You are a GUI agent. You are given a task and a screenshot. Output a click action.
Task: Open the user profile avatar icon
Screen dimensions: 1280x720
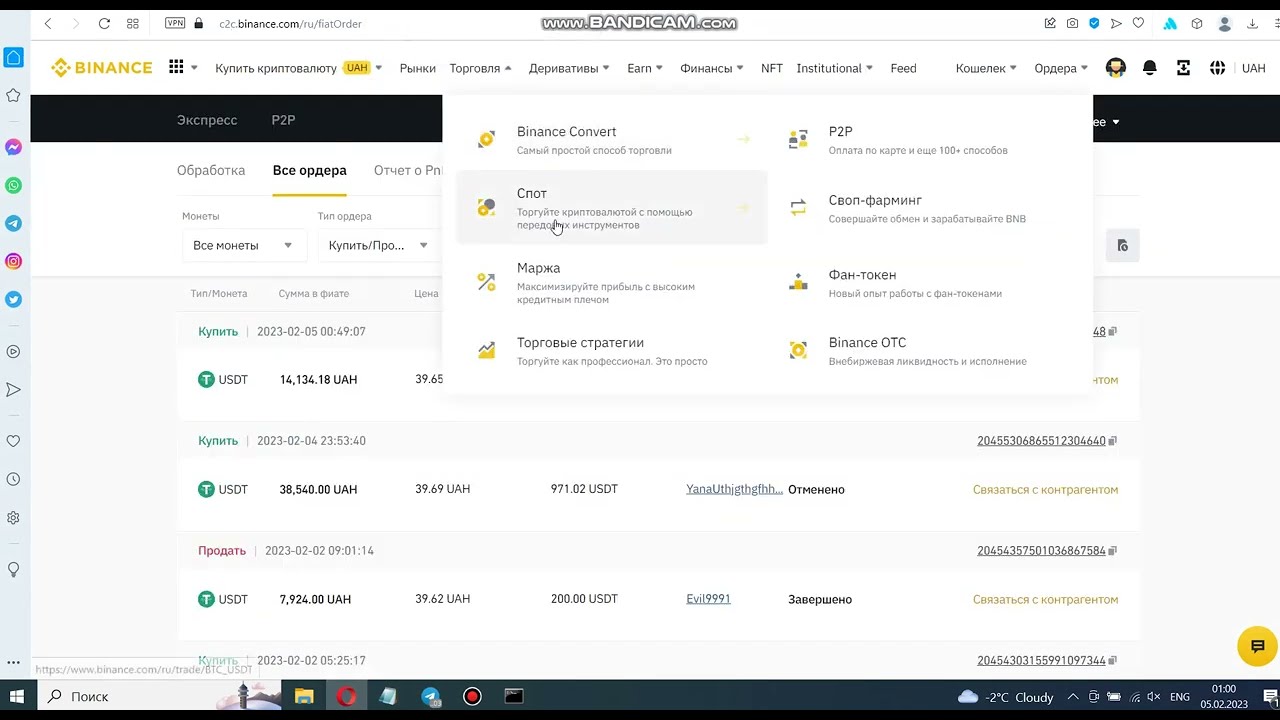1116,68
